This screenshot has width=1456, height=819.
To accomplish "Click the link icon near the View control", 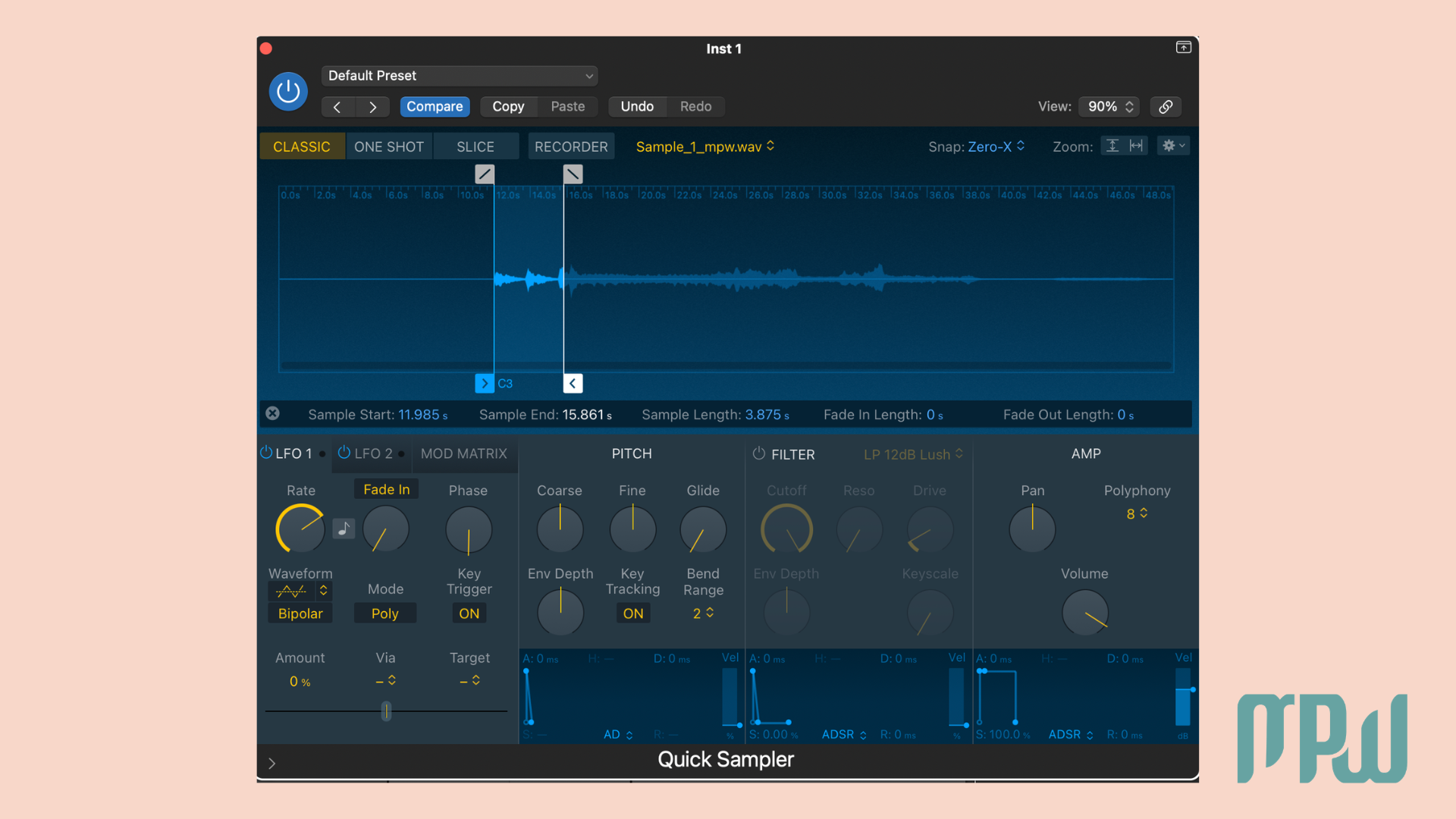I will click(x=1165, y=106).
